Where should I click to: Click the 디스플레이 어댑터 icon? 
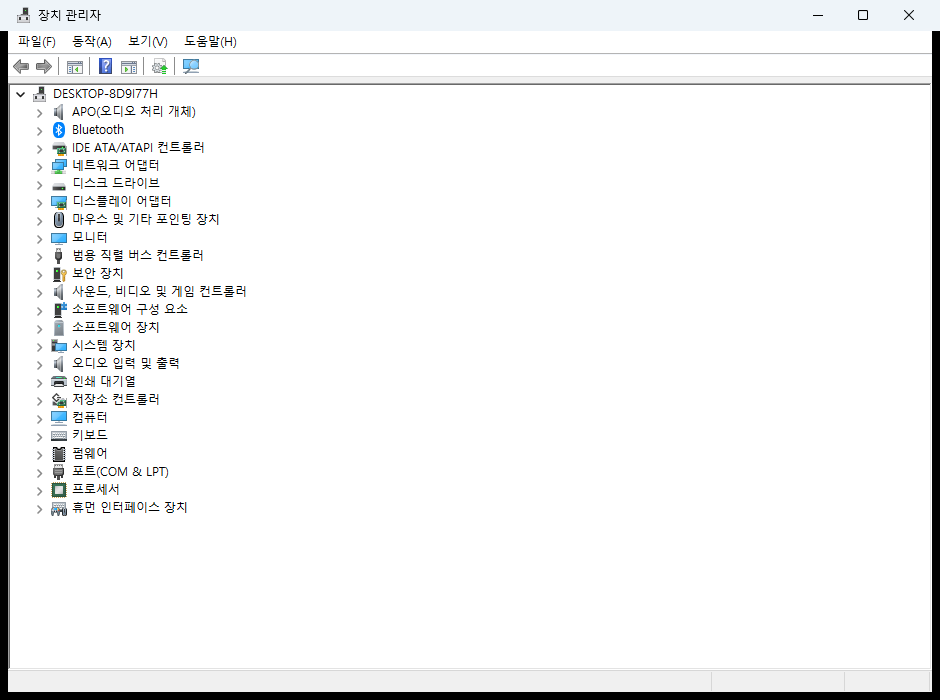(x=59, y=202)
